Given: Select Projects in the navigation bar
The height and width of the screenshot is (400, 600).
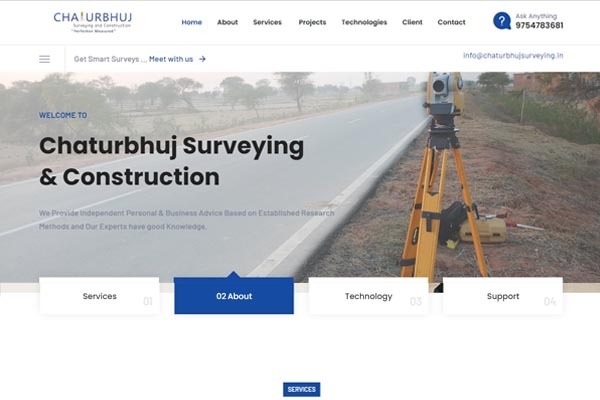Looking at the screenshot, I should click(x=312, y=22).
